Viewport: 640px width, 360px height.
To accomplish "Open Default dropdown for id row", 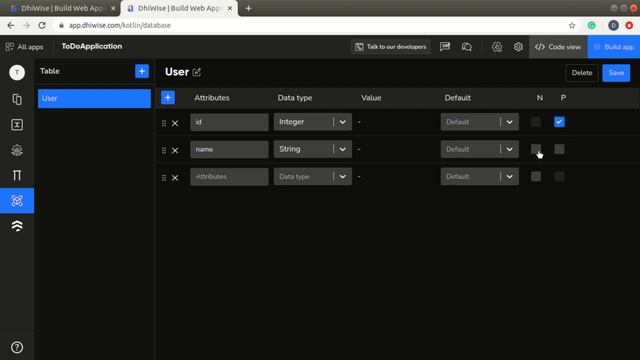I will click(480, 122).
